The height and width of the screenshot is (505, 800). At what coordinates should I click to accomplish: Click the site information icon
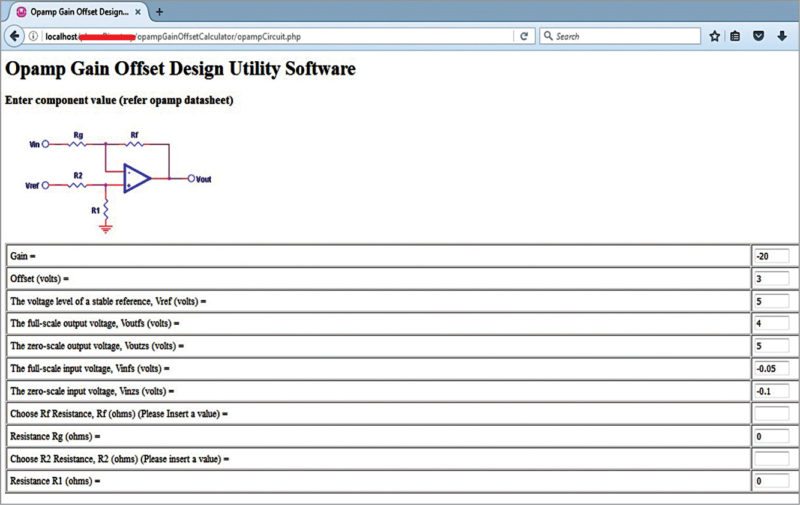click(34, 36)
